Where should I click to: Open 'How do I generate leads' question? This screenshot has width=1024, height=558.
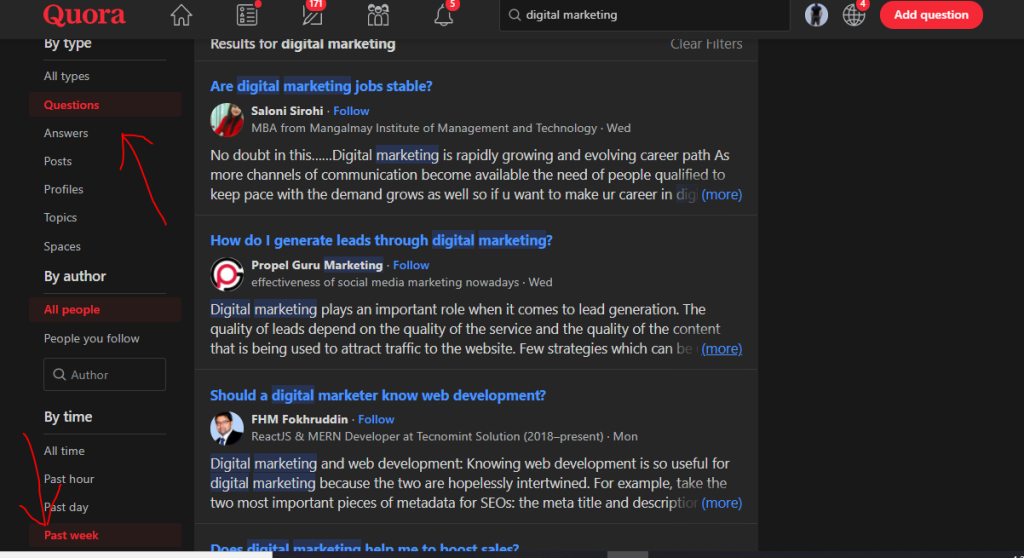[x=381, y=240]
